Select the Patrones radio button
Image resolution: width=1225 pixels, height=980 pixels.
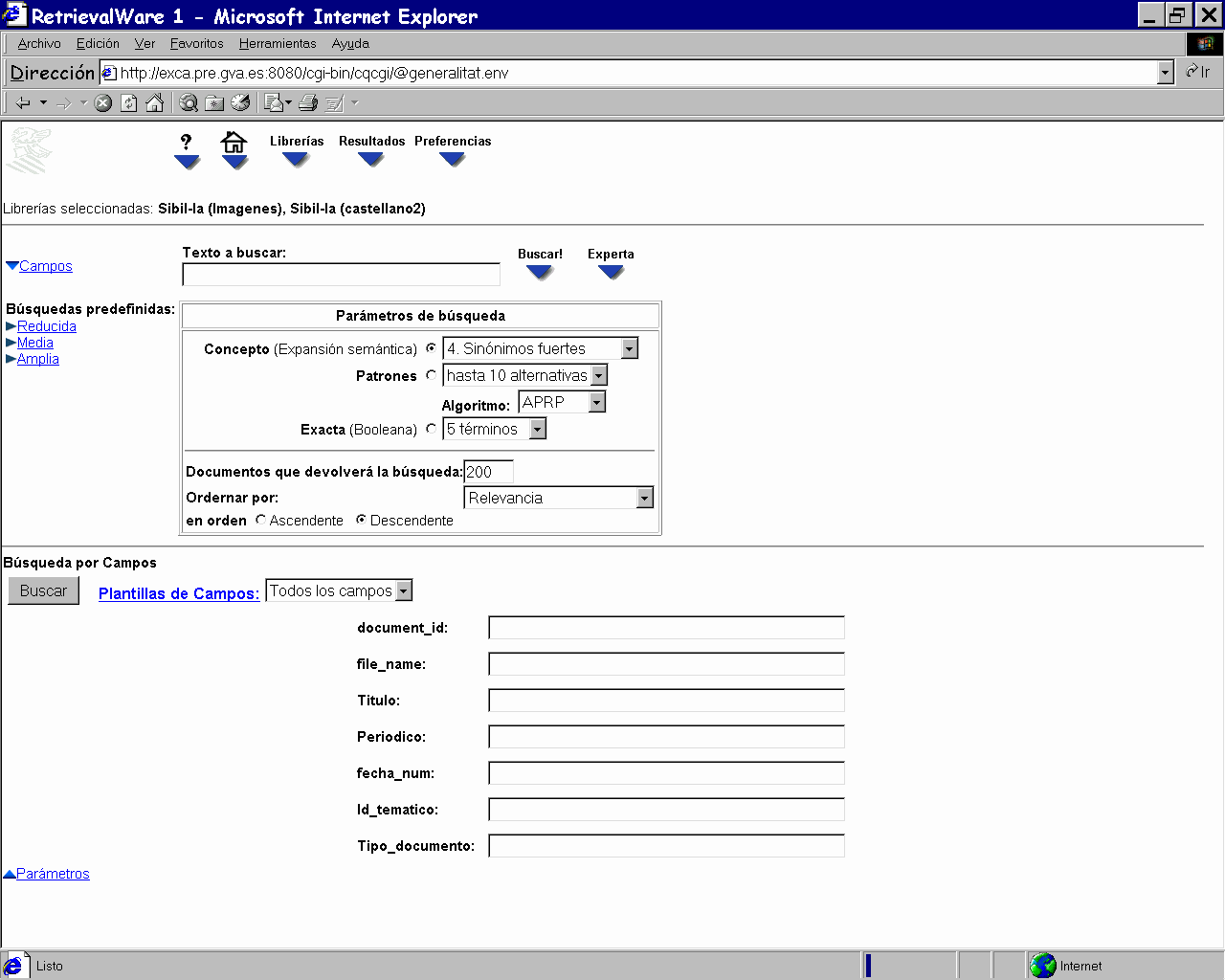432,375
